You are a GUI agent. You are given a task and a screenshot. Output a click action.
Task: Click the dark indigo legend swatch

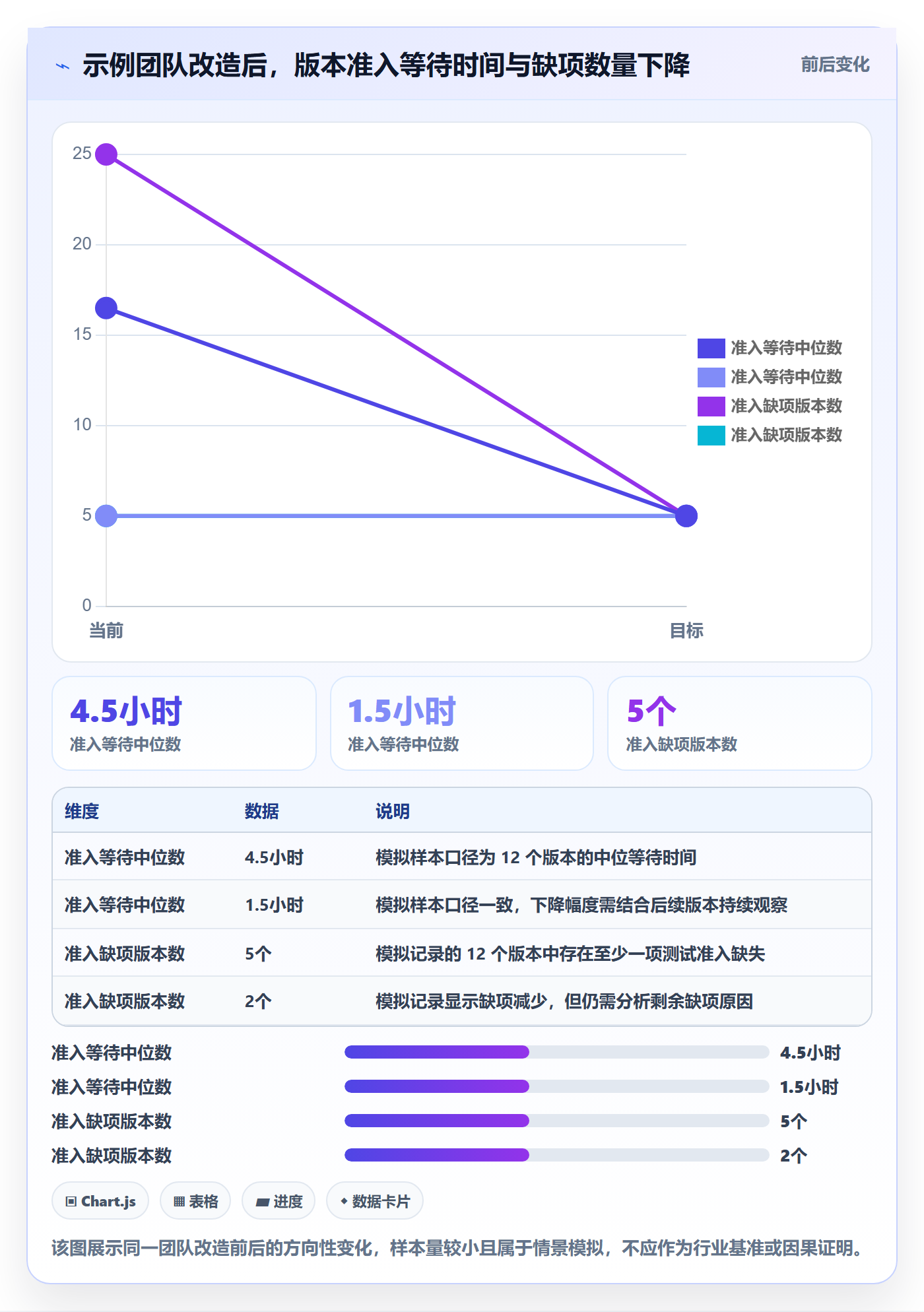tap(711, 348)
